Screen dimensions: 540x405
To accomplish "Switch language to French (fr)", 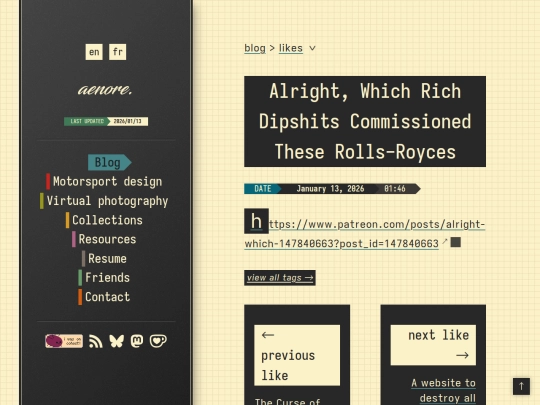I will (117, 52).
